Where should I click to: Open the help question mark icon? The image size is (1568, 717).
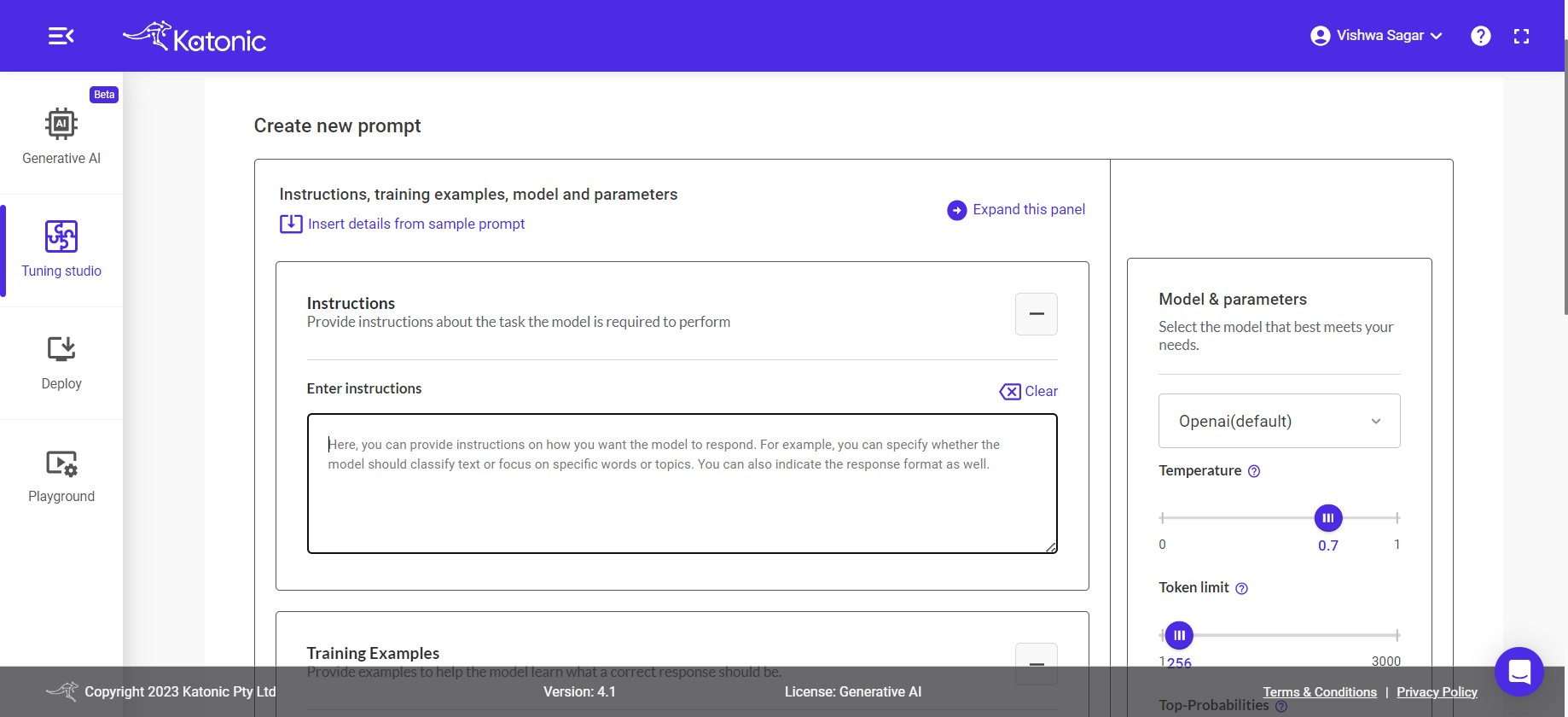[x=1481, y=36]
